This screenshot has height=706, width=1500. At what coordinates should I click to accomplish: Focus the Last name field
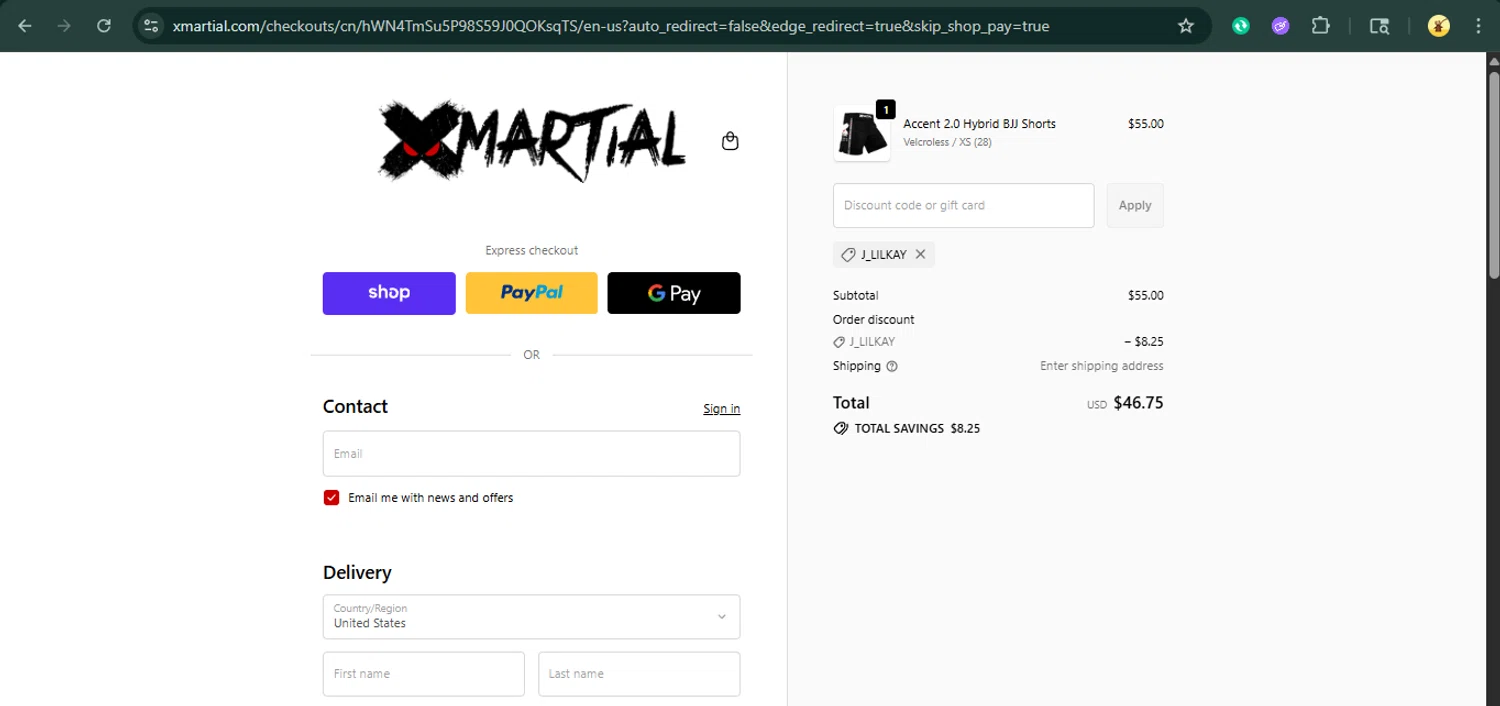point(639,674)
